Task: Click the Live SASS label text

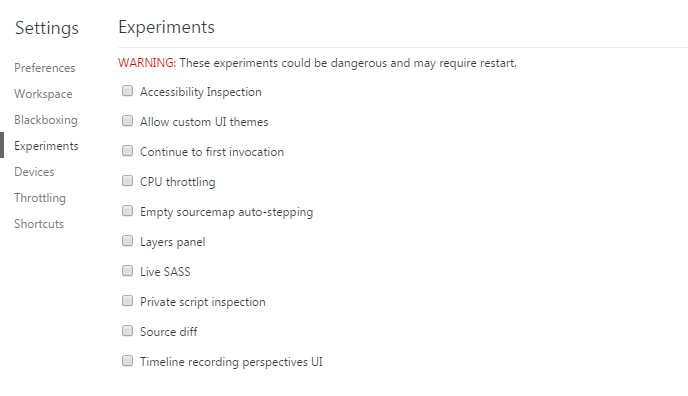Action: pyautogui.click(x=165, y=272)
